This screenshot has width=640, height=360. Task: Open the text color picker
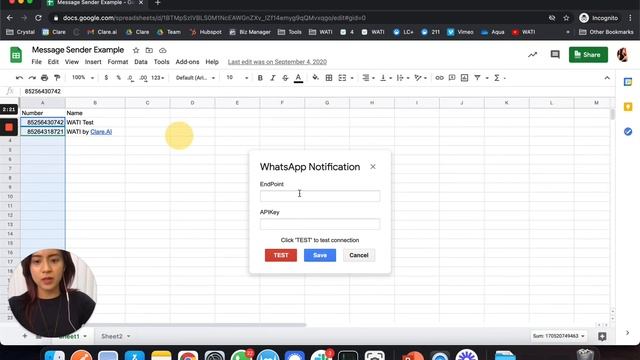pos(298,78)
